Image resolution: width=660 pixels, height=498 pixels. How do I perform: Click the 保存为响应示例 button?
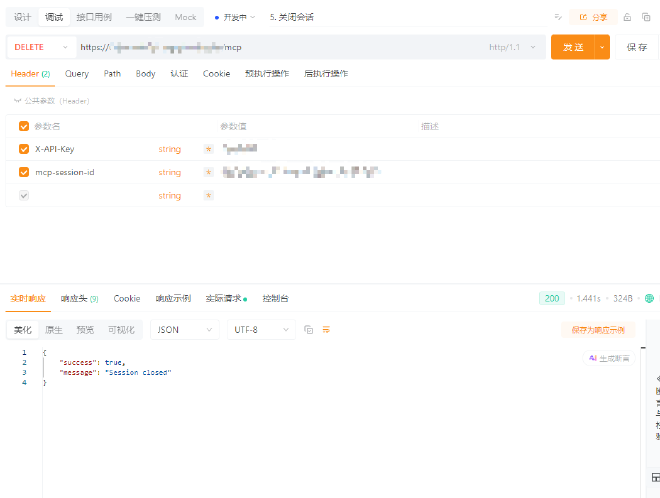[x=597, y=329]
